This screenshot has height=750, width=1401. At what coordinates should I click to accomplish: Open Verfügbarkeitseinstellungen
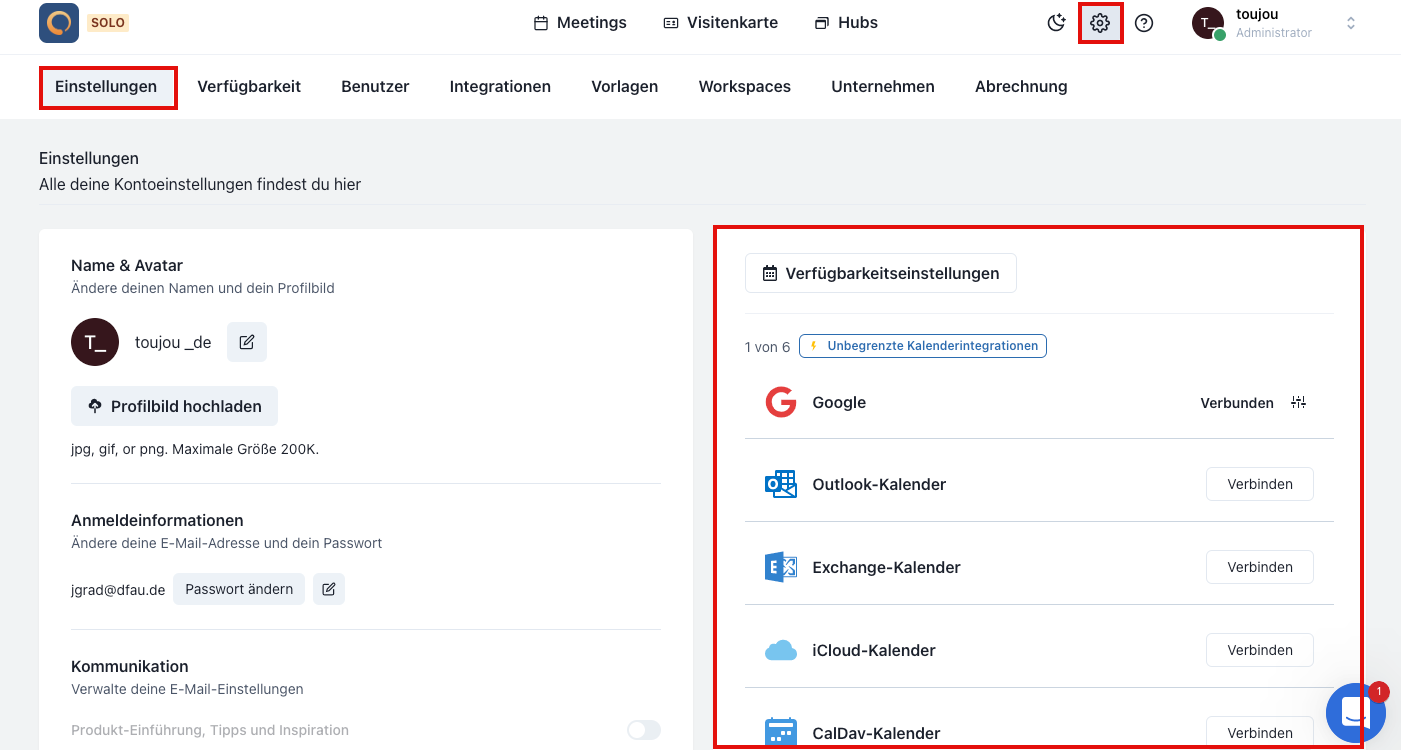click(x=880, y=273)
